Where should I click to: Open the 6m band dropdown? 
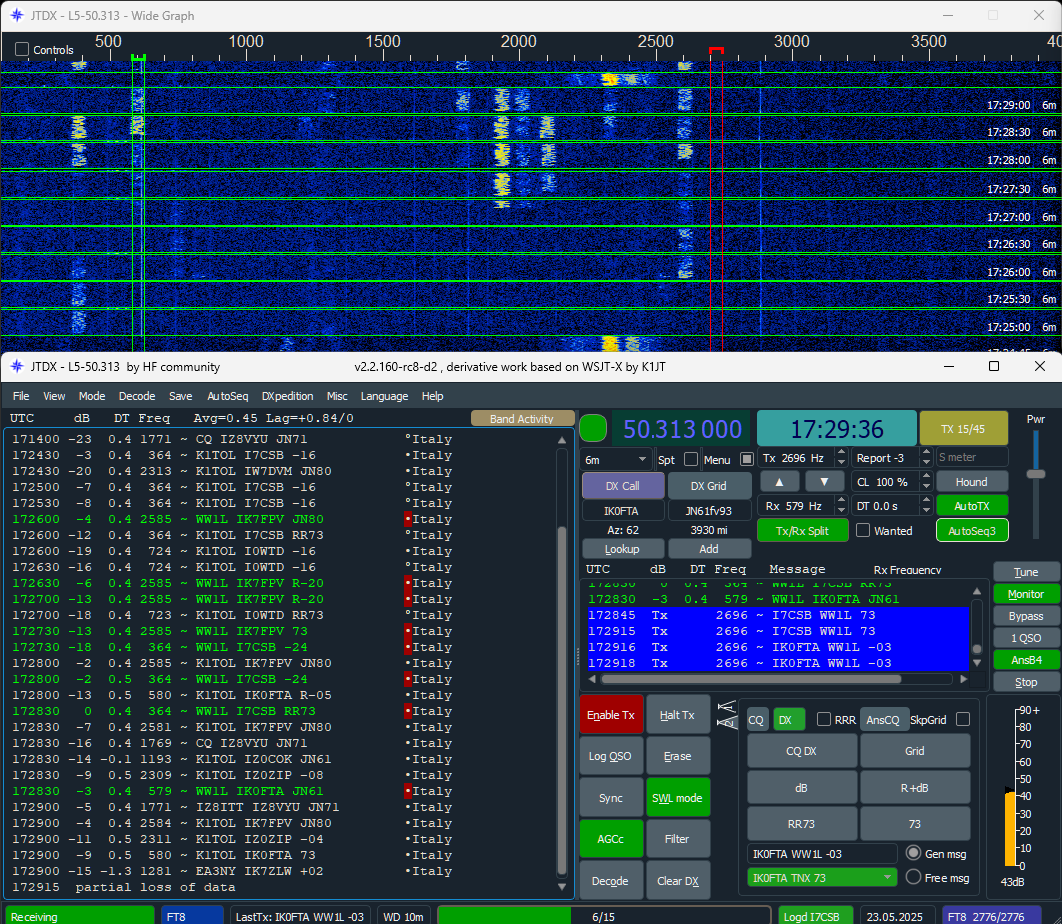pyautogui.click(x=616, y=460)
